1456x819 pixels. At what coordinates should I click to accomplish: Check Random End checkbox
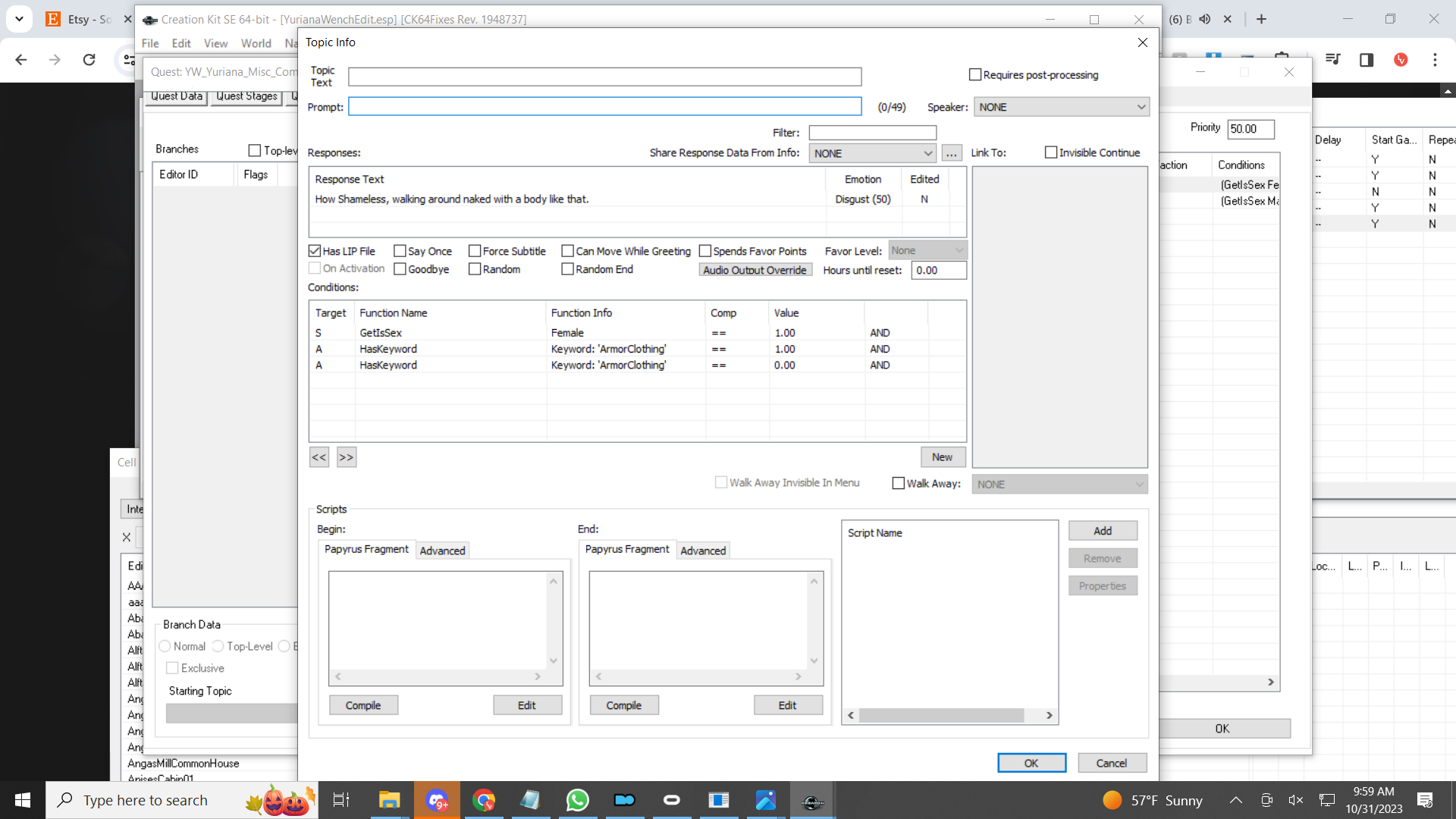pyautogui.click(x=567, y=269)
